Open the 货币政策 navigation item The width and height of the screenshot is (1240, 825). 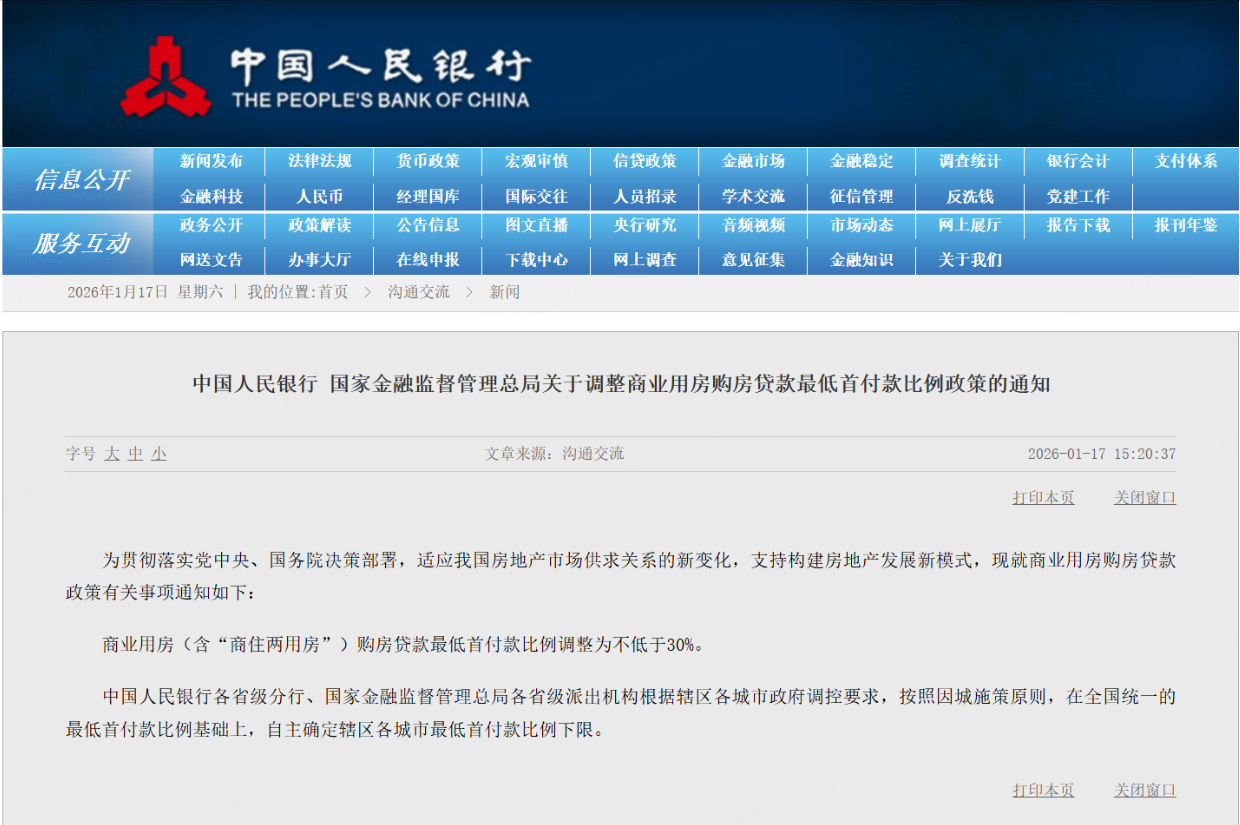tap(428, 161)
